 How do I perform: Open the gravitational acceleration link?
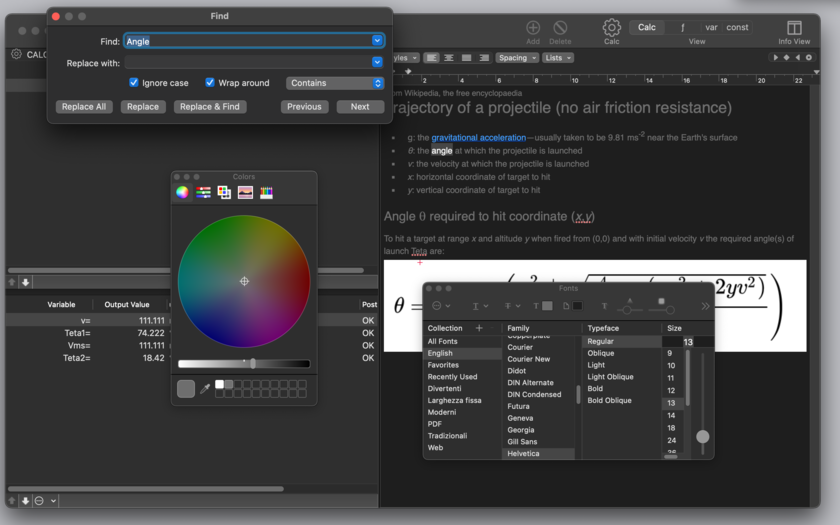[478, 138]
